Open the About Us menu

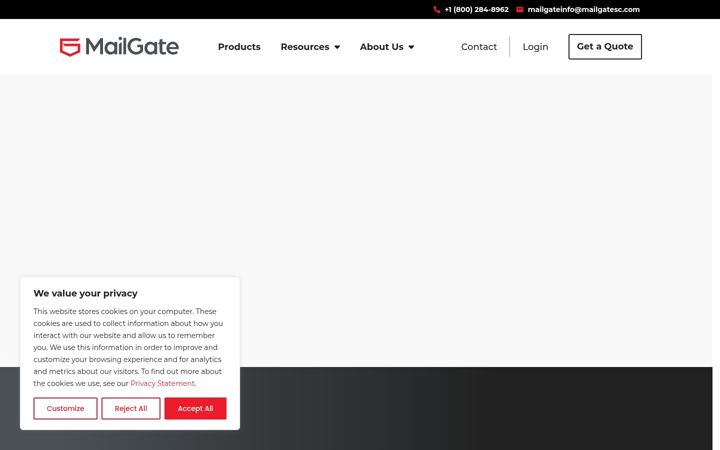pos(382,47)
